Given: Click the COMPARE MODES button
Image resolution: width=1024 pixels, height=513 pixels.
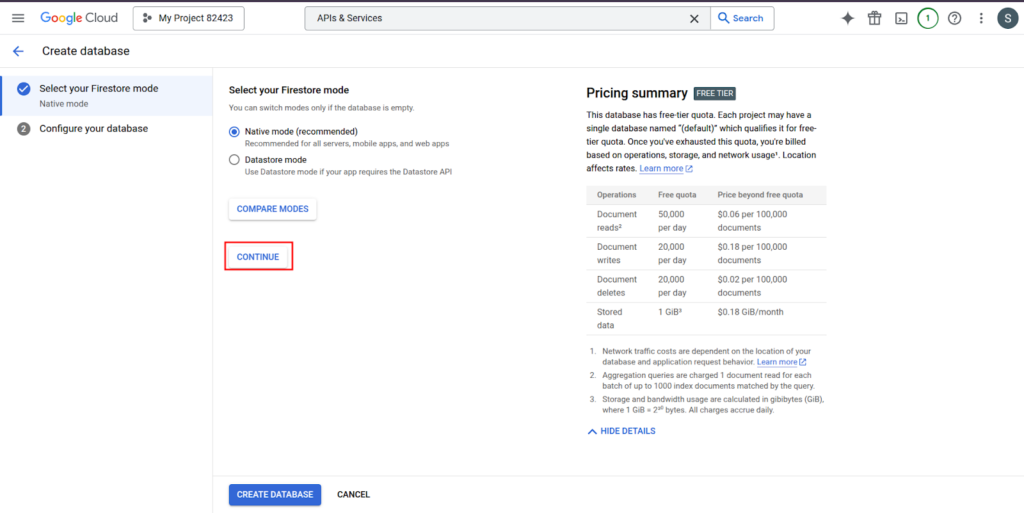Looking at the screenshot, I should (x=272, y=209).
